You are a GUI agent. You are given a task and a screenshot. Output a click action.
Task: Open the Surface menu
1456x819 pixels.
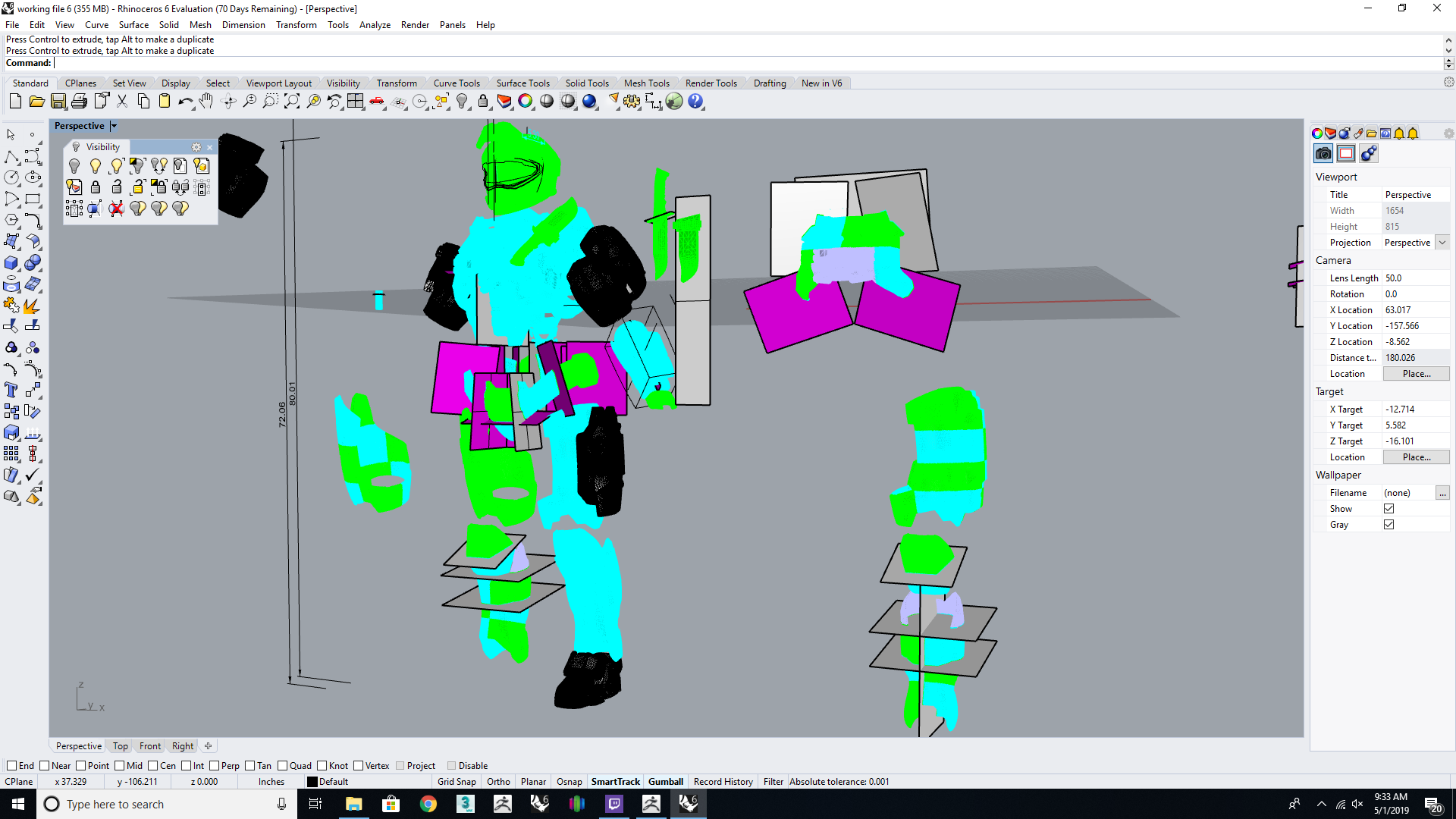coord(133,25)
